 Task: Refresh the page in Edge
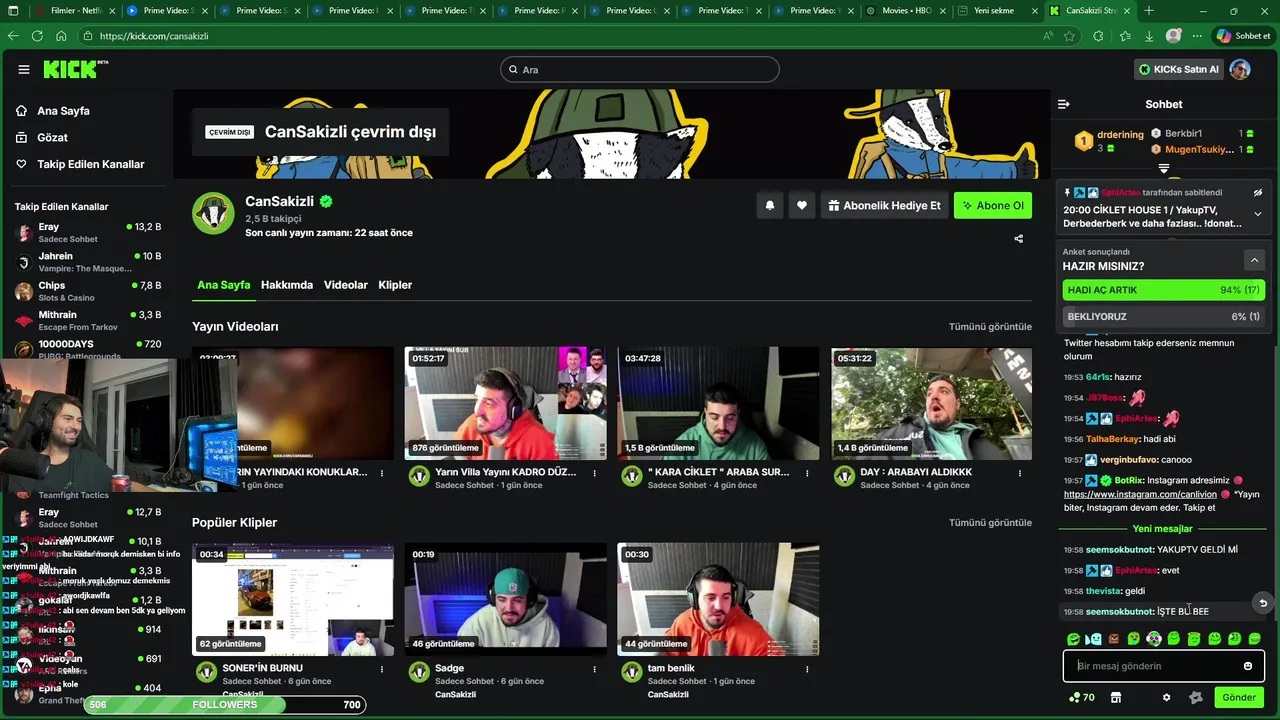37,35
